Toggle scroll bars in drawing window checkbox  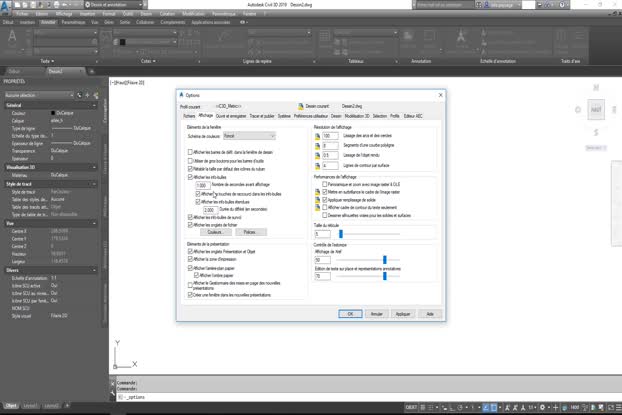point(190,152)
